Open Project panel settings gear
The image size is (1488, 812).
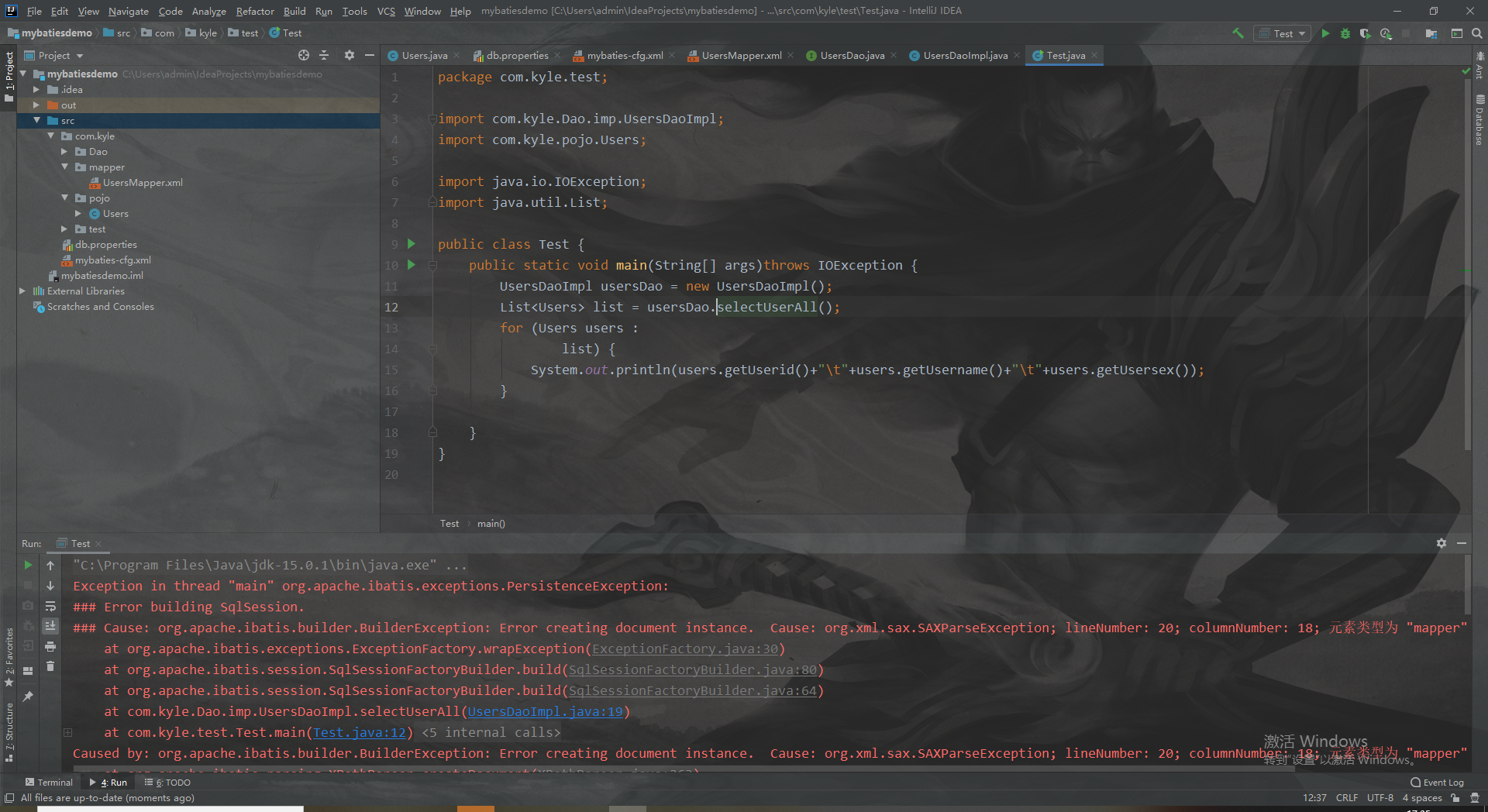pos(350,55)
